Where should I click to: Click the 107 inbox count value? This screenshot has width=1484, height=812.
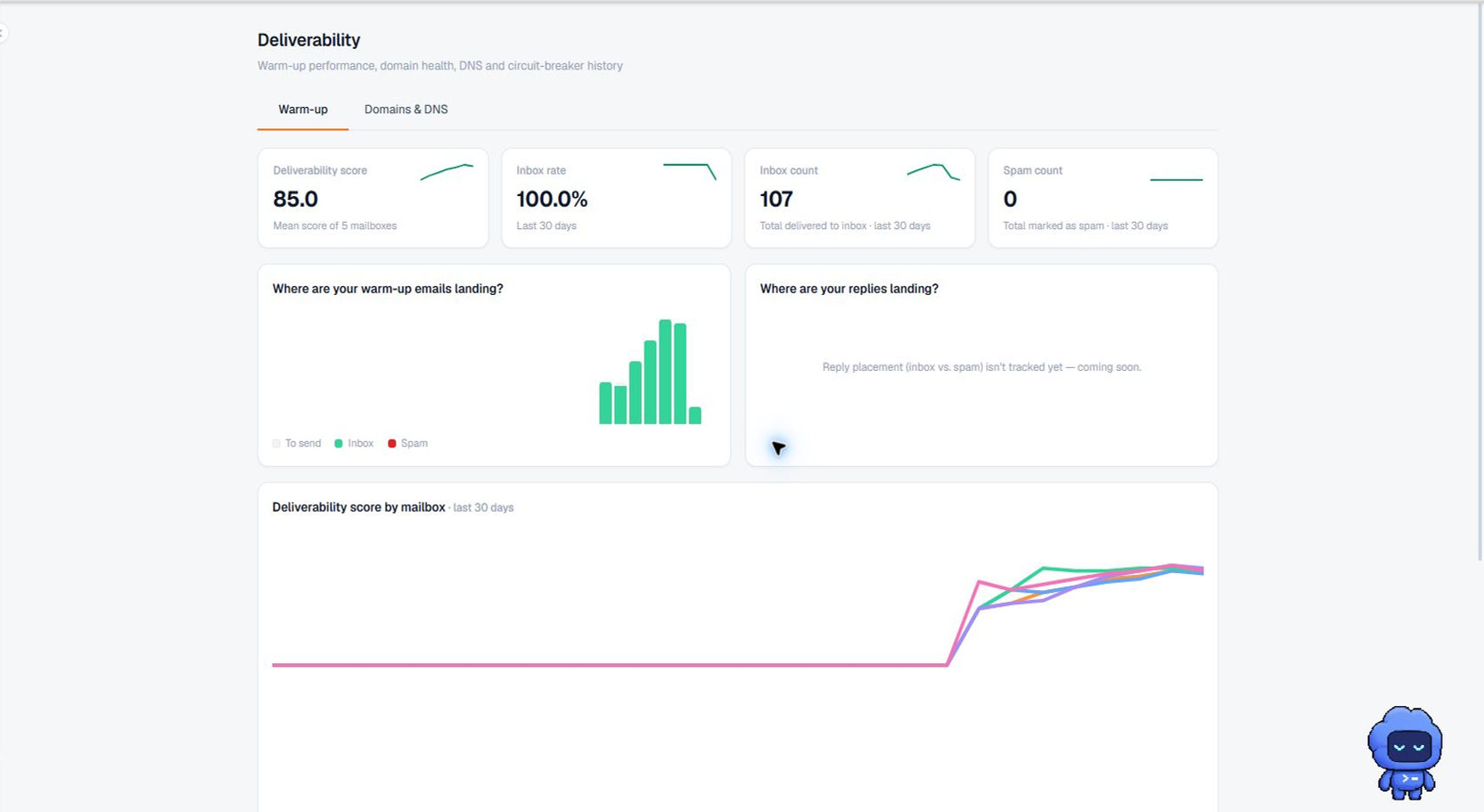pos(776,199)
